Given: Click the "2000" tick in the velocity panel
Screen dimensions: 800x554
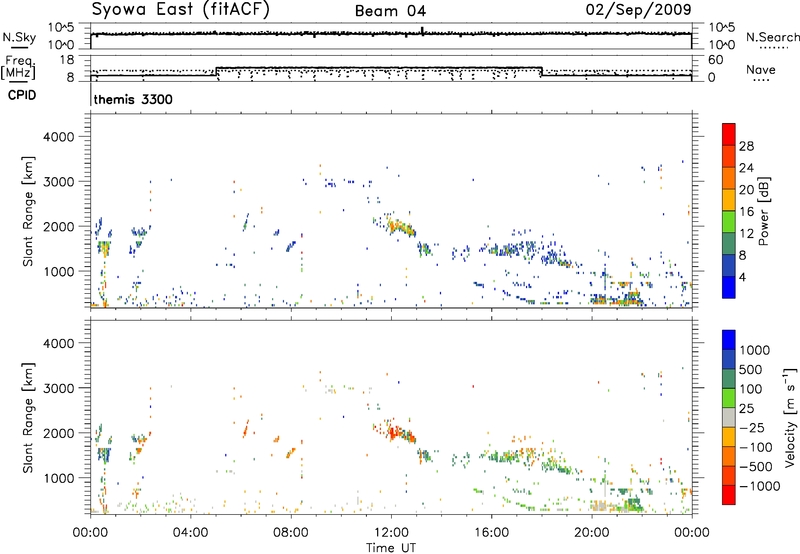Looking at the screenshot, I should (59, 433).
